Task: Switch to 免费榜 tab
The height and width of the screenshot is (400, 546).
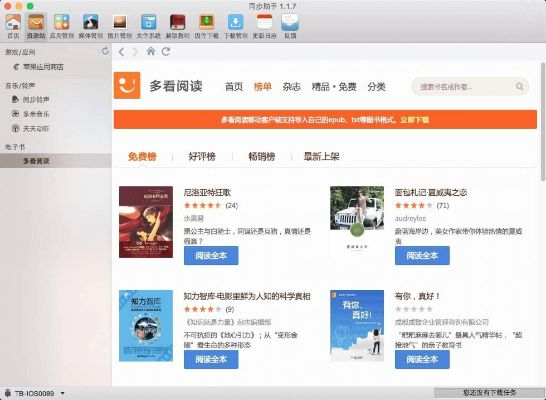Action: [142, 156]
